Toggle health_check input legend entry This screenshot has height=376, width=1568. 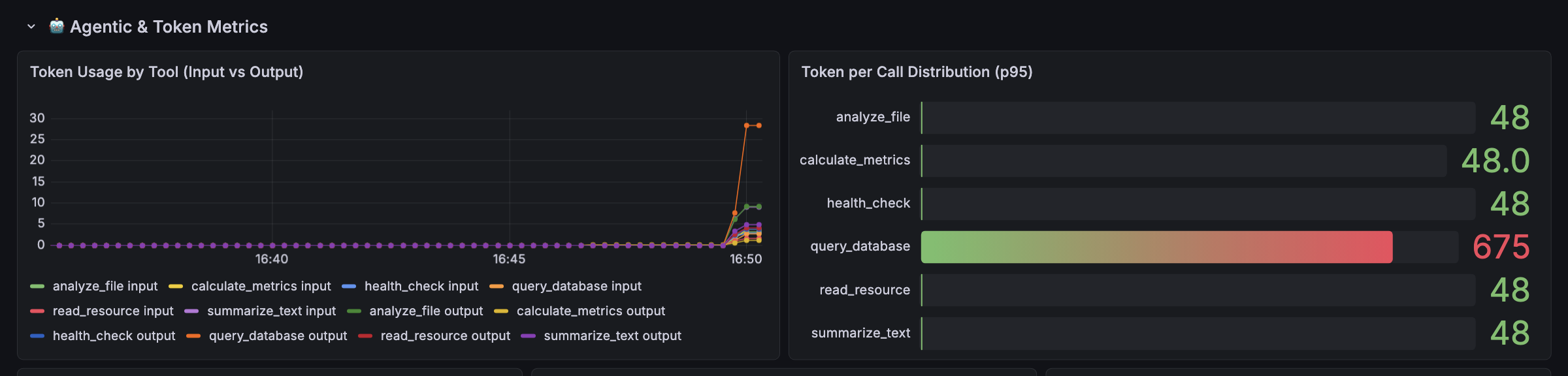point(421,286)
